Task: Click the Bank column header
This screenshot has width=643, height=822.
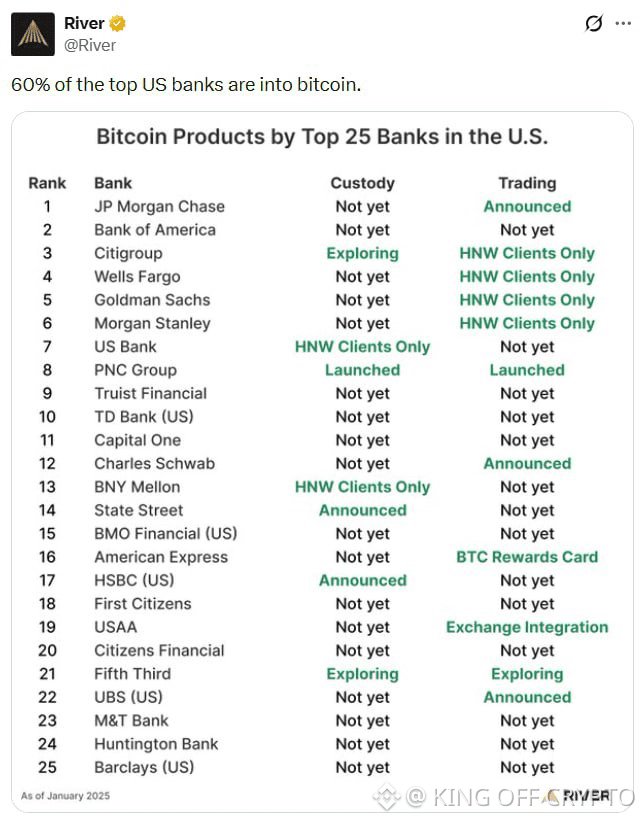Action: coord(113,183)
